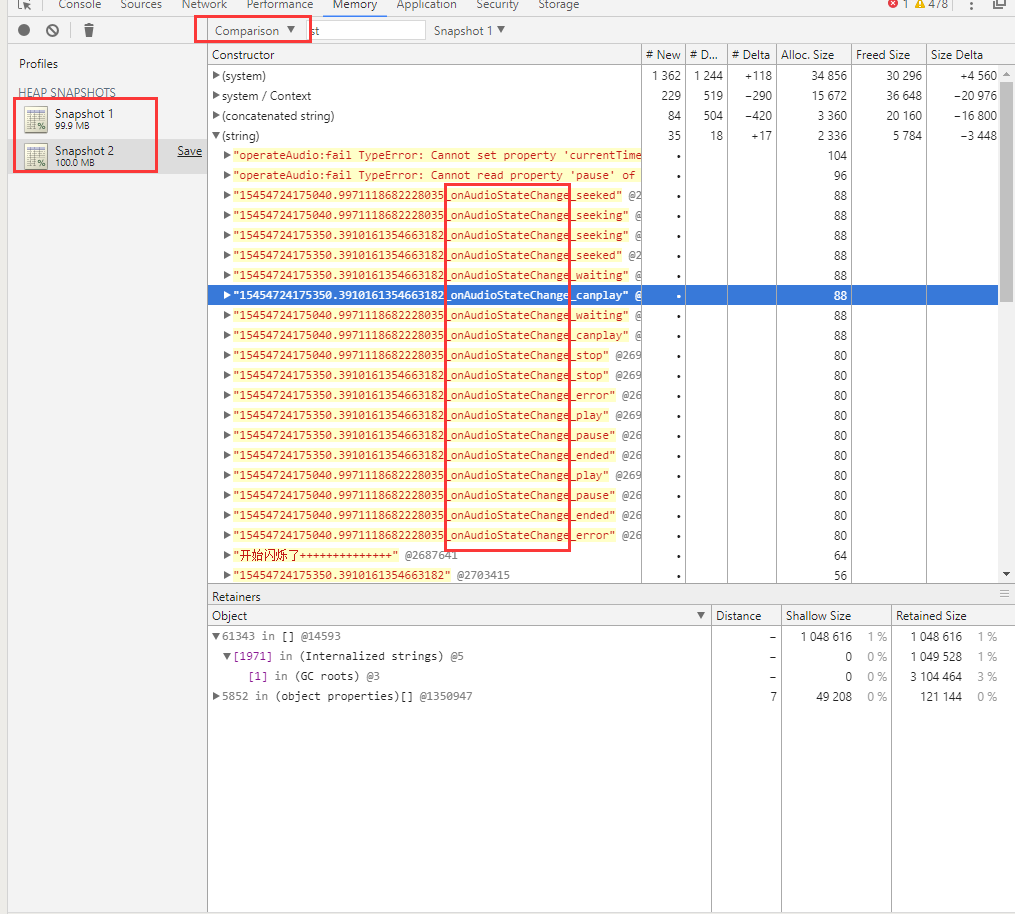
Task: Click the +118 Delta cell for (system)
Action: pos(758,76)
